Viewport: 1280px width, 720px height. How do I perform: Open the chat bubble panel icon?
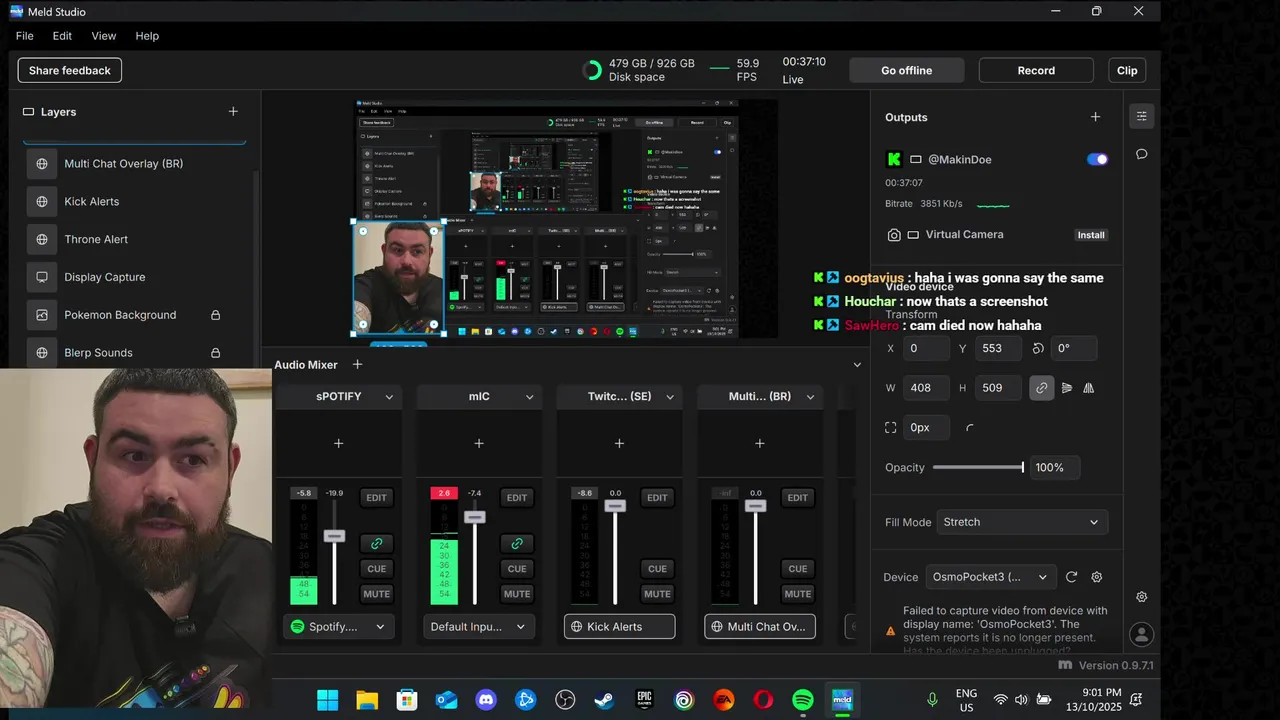(1141, 154)
